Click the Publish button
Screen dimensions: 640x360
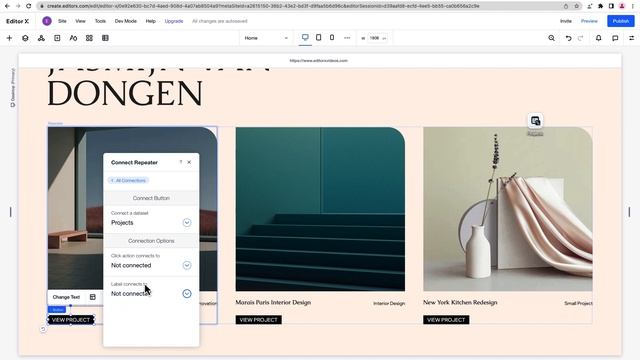pos(620,21)
